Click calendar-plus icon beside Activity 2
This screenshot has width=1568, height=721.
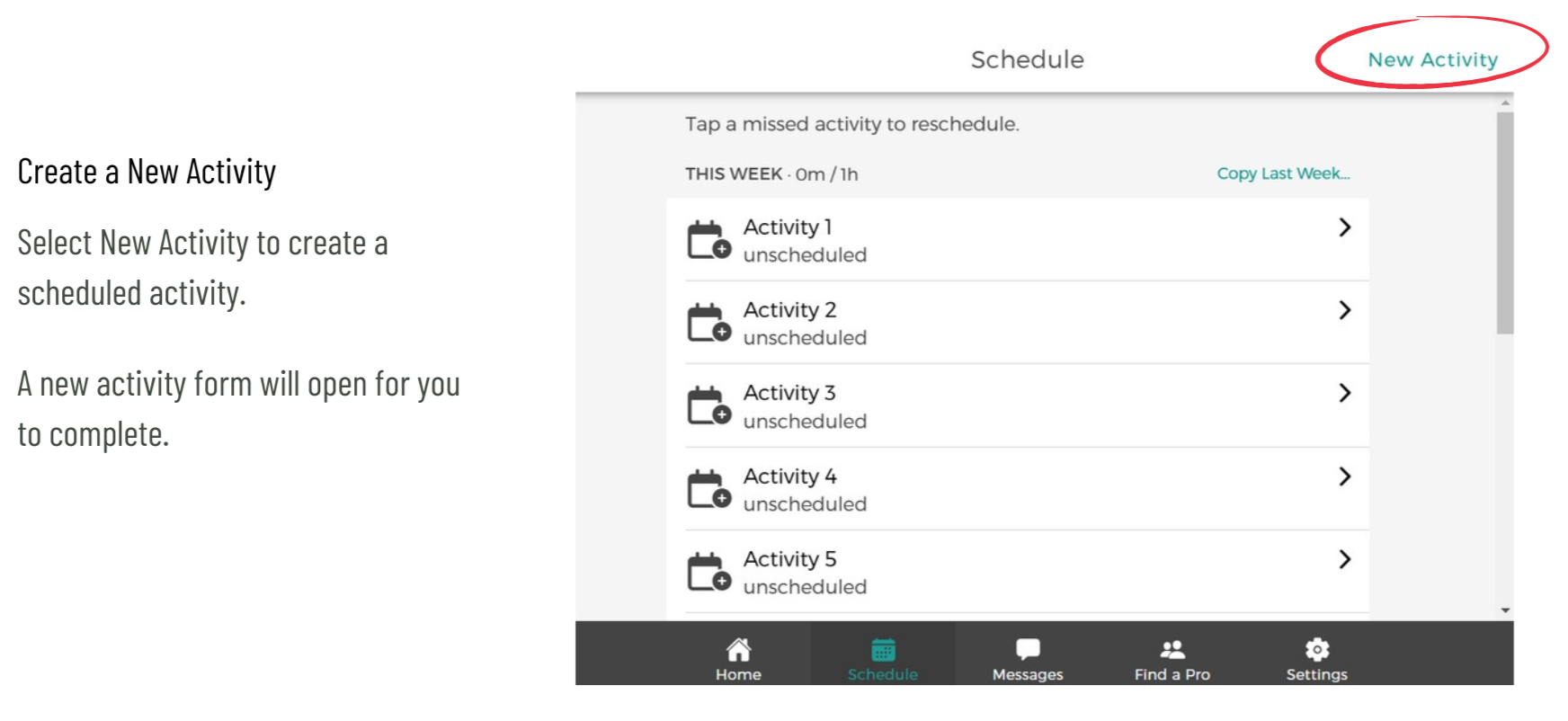click(709, 323)
